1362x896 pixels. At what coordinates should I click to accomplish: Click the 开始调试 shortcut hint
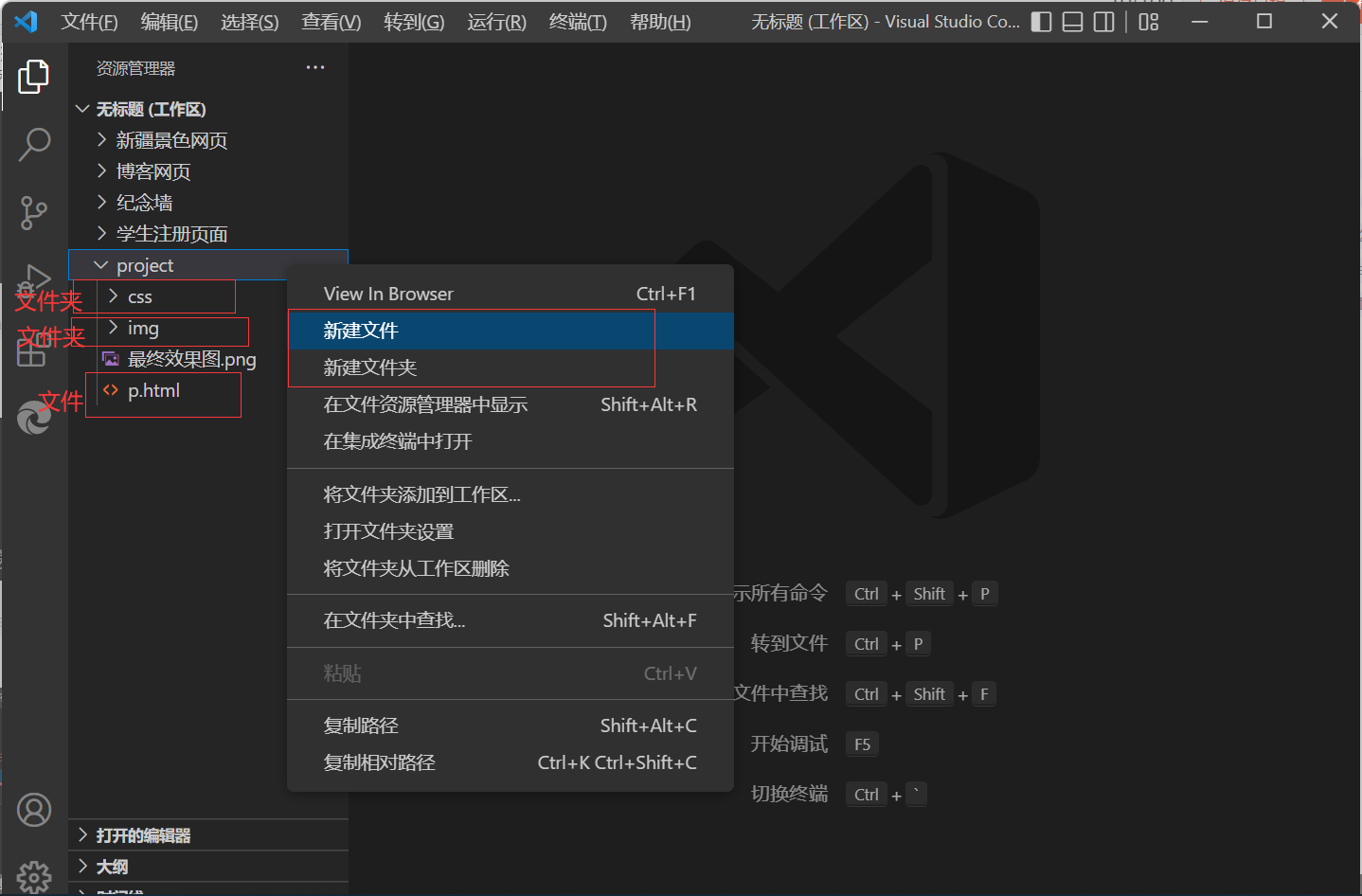pos(789,744)
